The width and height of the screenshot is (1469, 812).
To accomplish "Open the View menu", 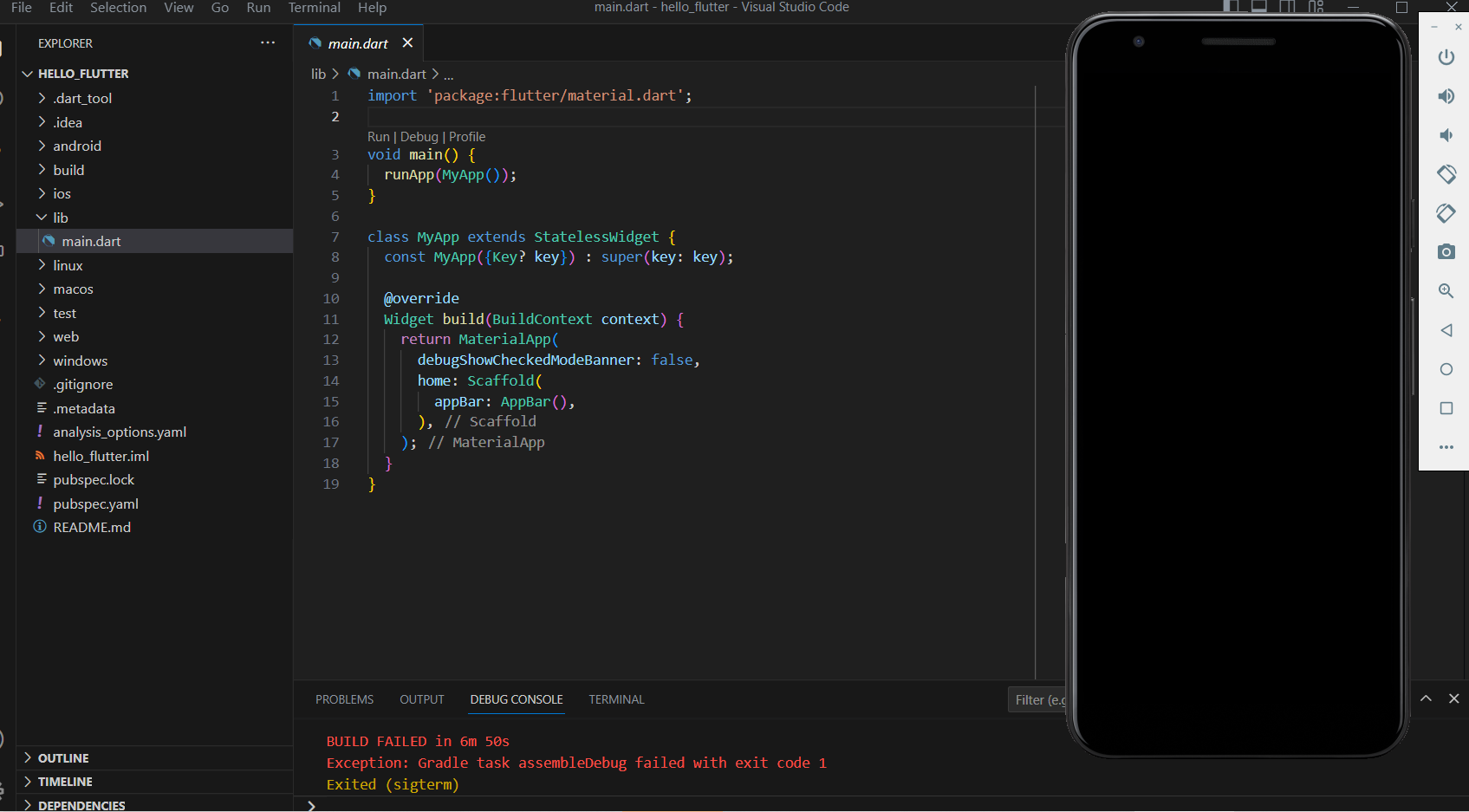I will pyautogui.click(x=179, y=7).
